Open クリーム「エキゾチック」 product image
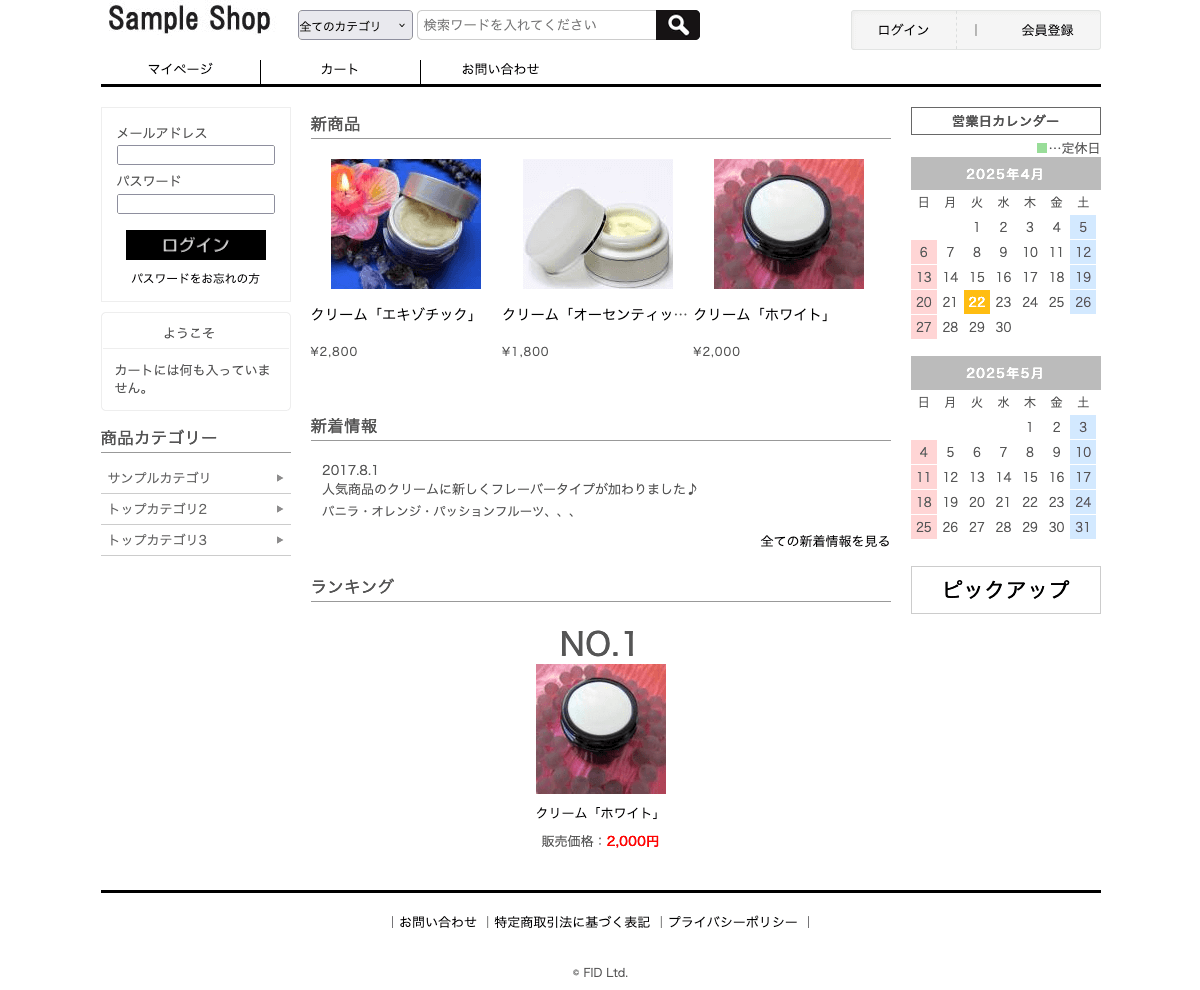This screenshot has height=990, width=1200. point(406,224)
